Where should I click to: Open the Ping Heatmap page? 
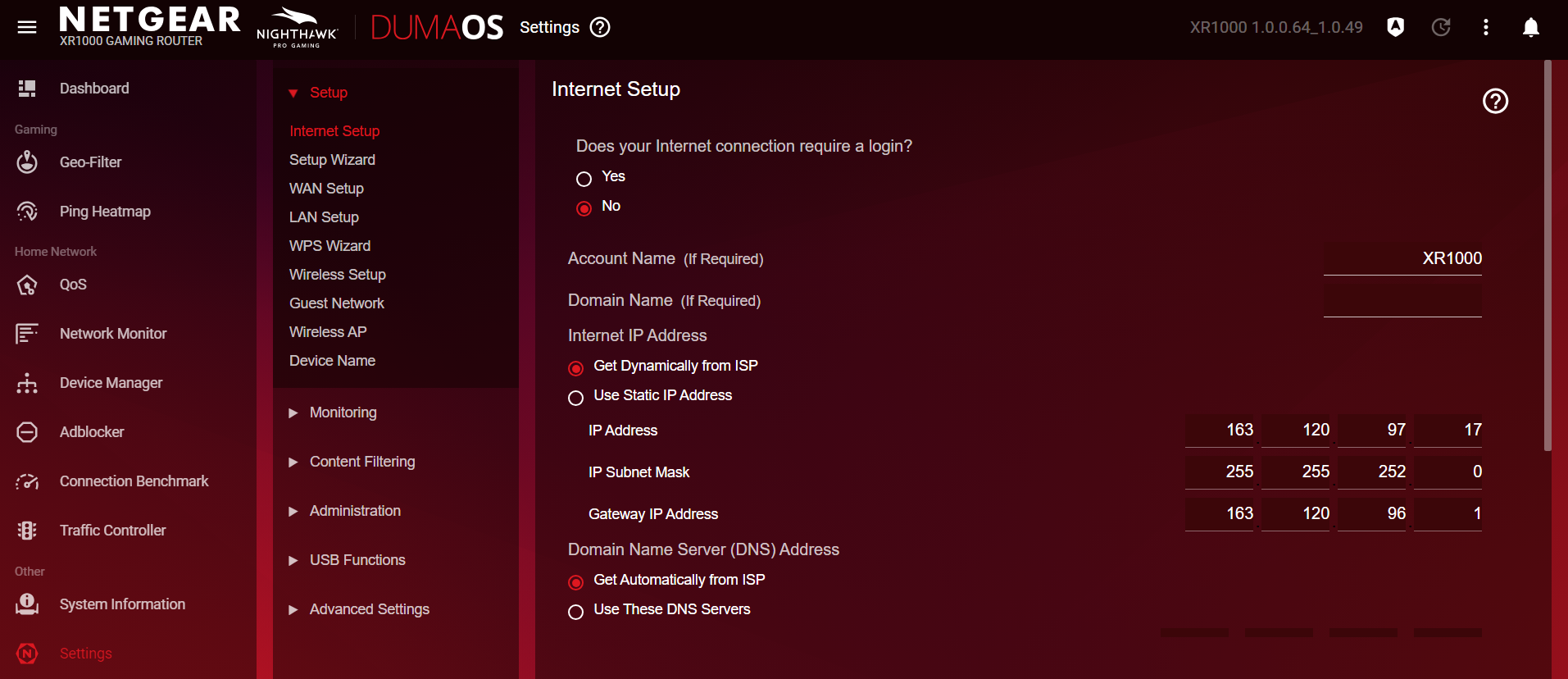point(105,212)
